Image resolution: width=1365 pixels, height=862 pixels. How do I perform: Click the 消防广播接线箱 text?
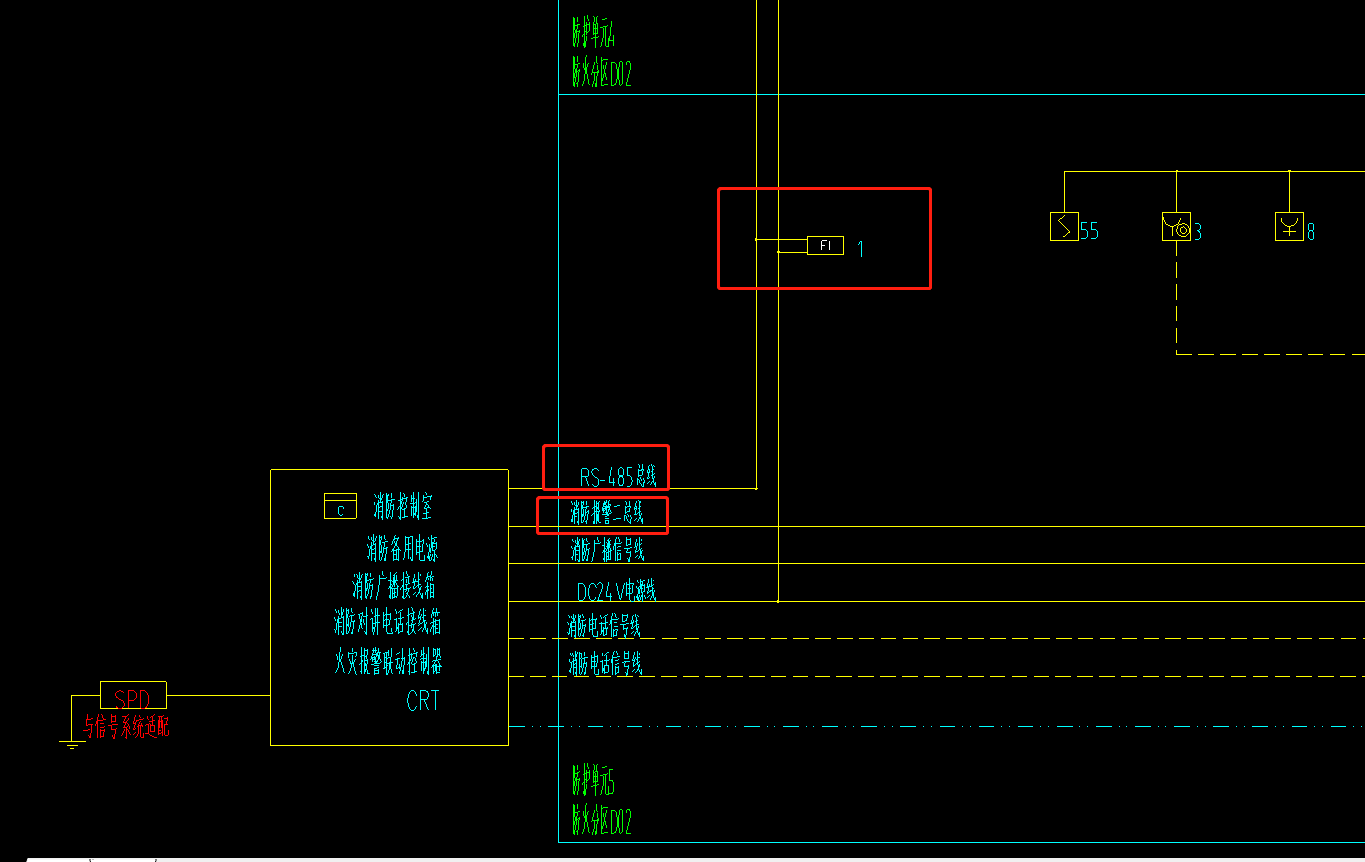(x=394, y=585)
